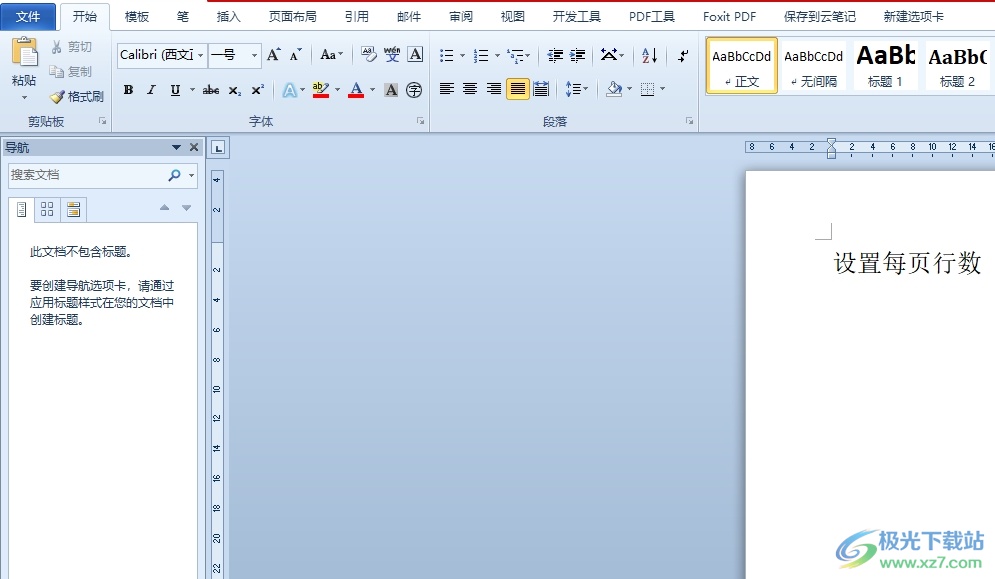Insert an enclosed character

coord(414,90)
